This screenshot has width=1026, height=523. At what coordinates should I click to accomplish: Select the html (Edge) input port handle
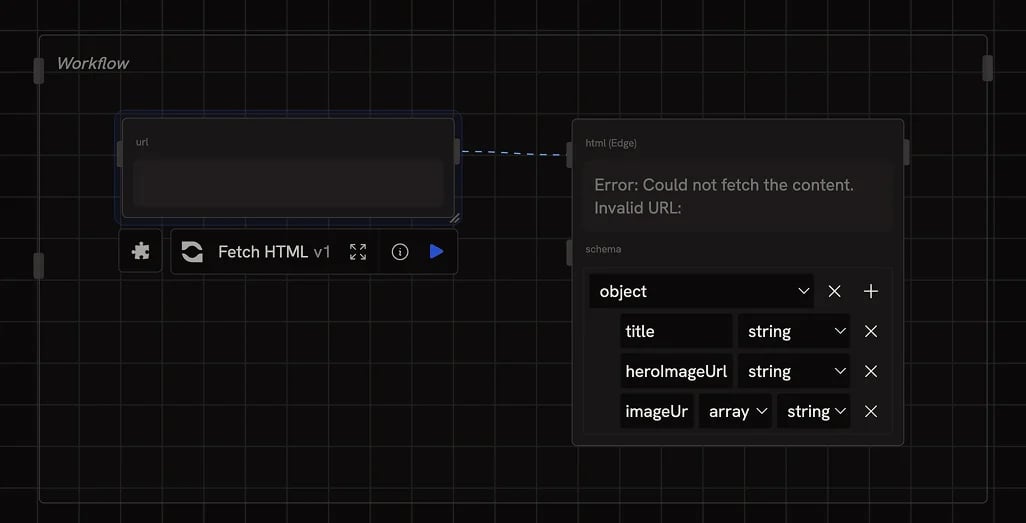click(569, 154)
